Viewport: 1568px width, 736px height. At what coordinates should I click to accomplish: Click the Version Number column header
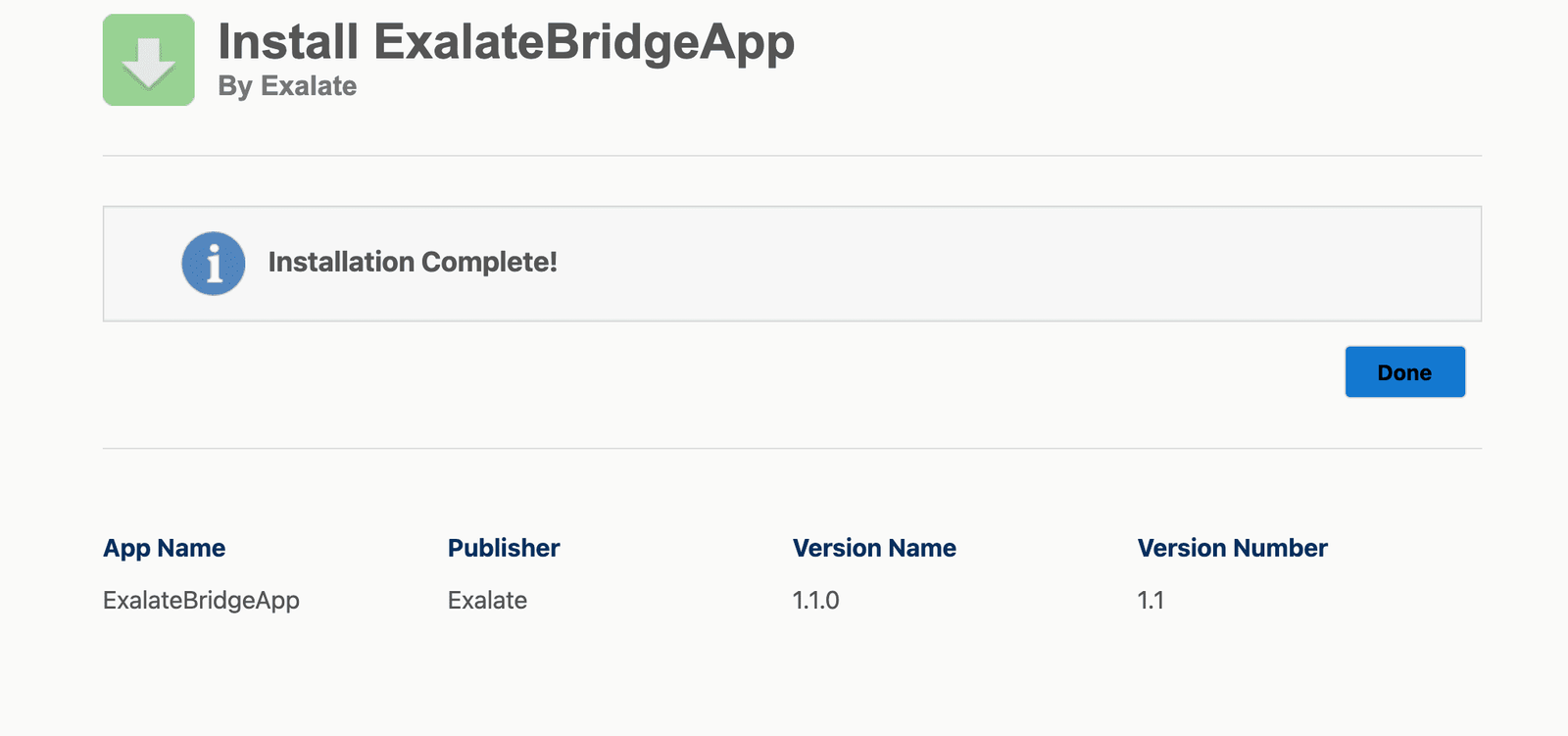(1232, 548)
